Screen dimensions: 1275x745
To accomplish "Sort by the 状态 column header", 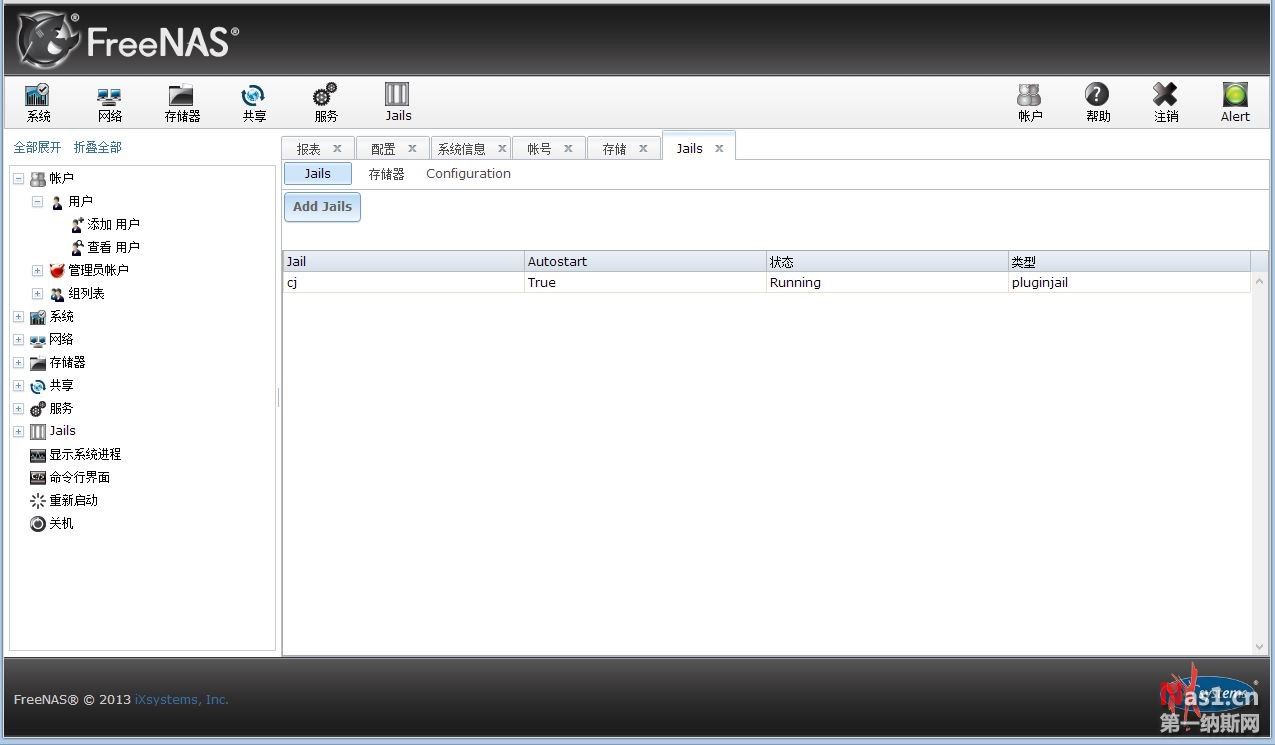I will (x=887, y=261).
